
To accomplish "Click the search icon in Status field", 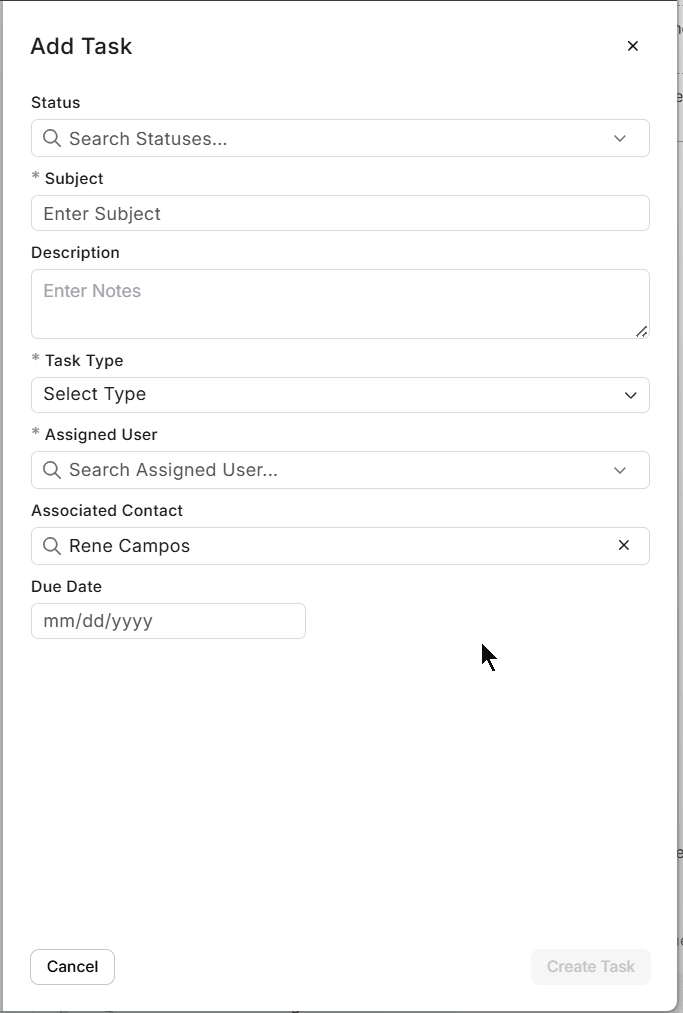I will pyautogui.click(x=51, y=138).
